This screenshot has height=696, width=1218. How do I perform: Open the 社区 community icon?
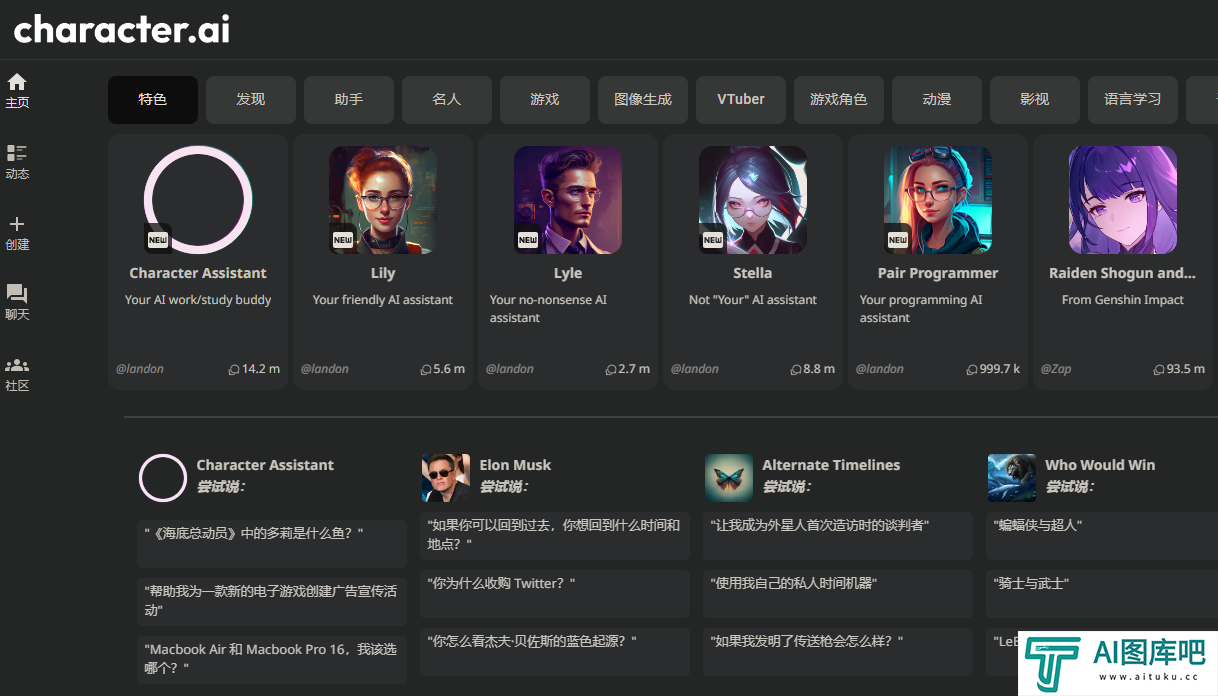17,365
